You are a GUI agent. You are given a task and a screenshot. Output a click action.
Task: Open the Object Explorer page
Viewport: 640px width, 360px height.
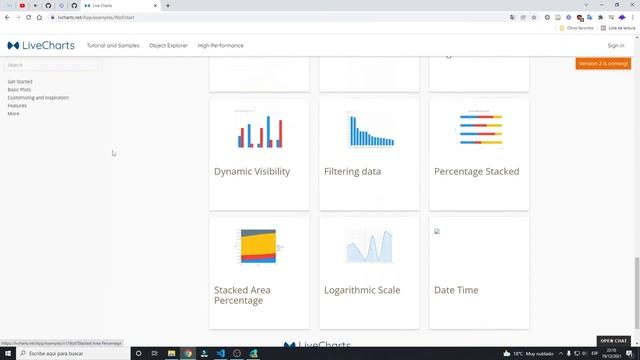tap(168, 45)
